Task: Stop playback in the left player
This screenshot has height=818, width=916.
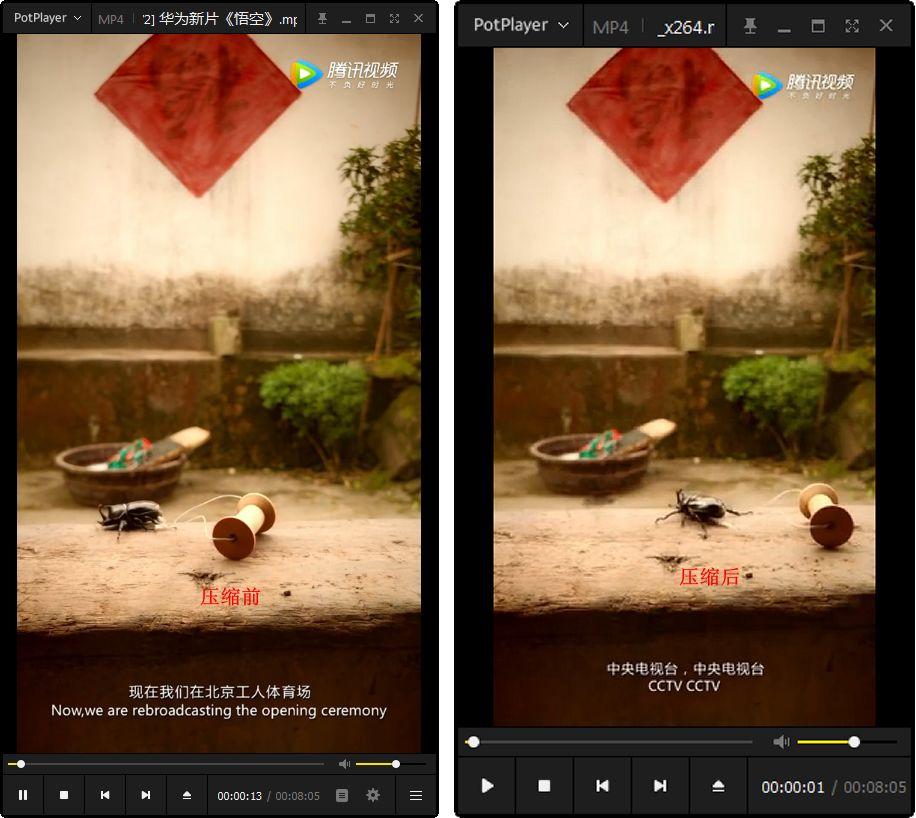Action: tap(64, 795)
